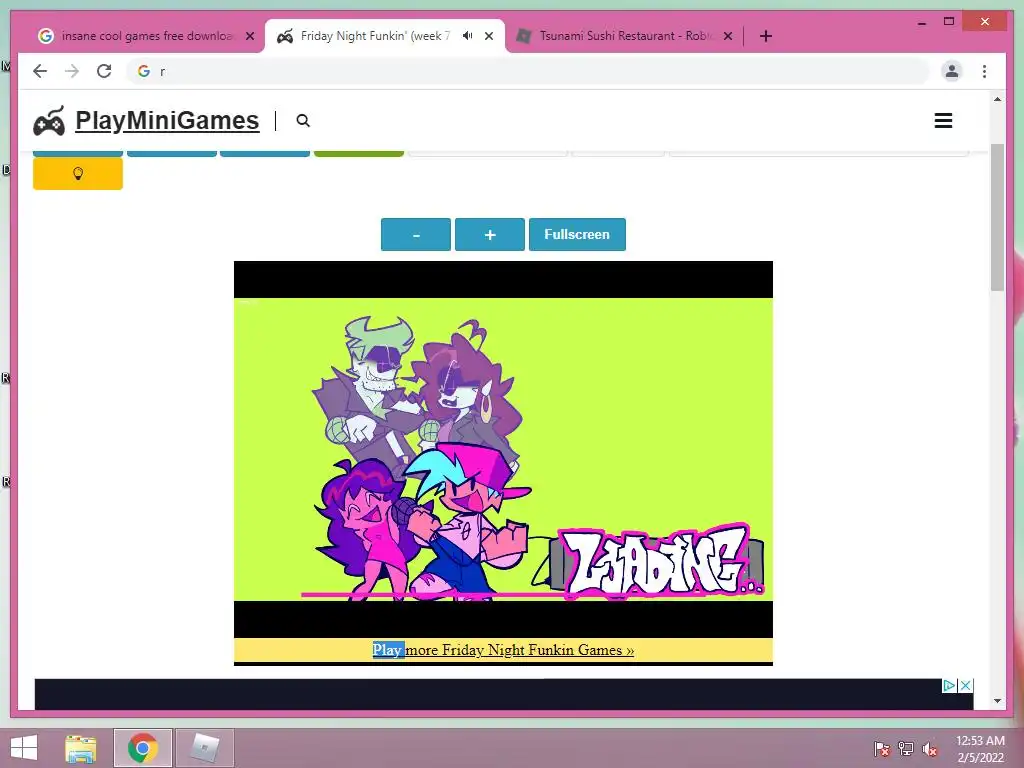The height and width of the screenshot is (768, 1024).
Task: Open Play more Friday Night Funkin Games link
Action: [x=504, y=650]
